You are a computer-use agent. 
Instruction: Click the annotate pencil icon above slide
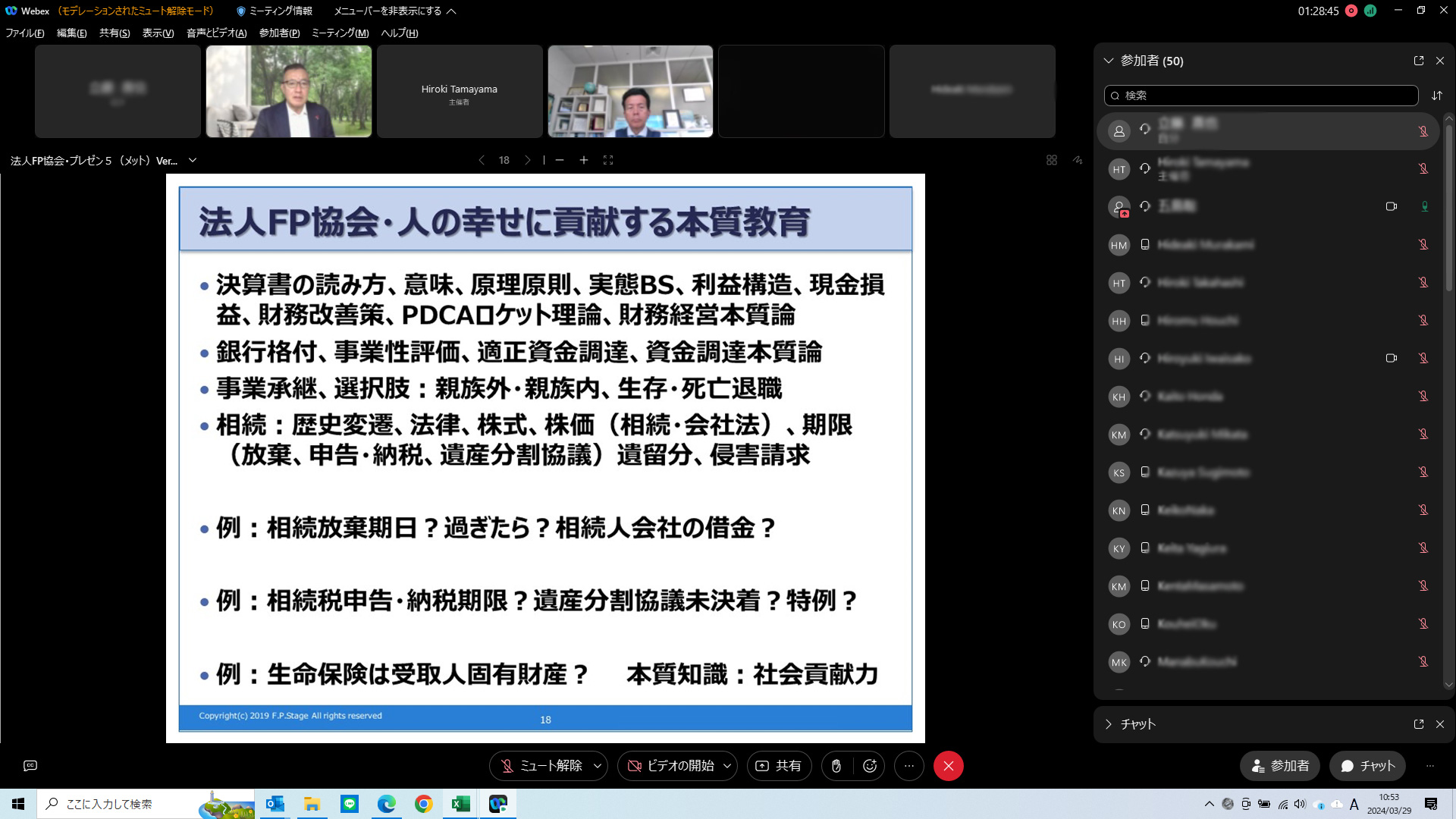(1077, 160)
